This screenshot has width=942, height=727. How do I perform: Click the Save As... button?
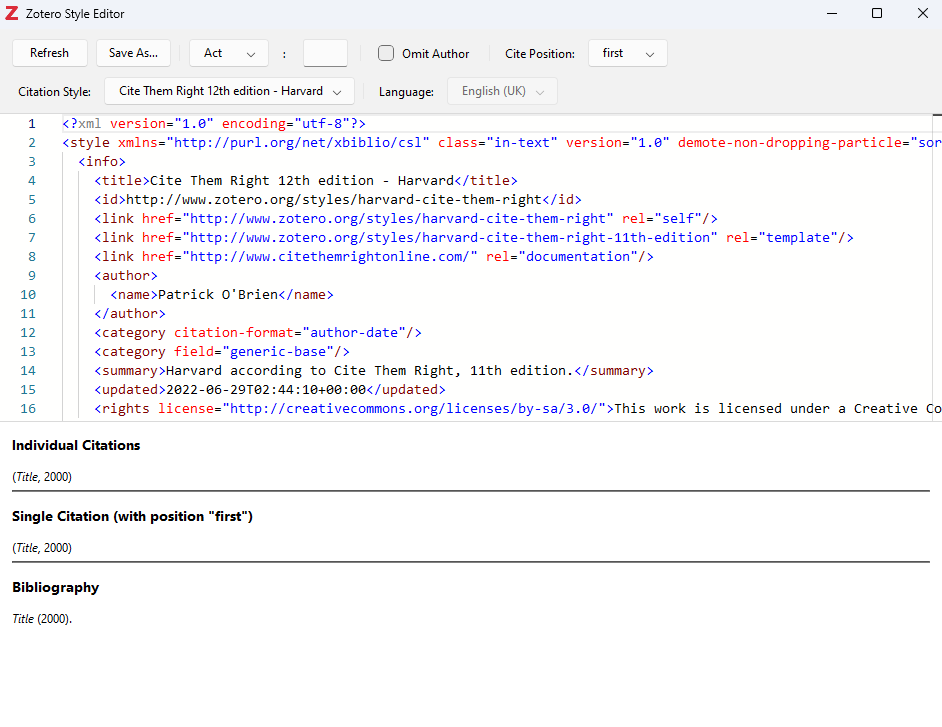tap(133, 53)
